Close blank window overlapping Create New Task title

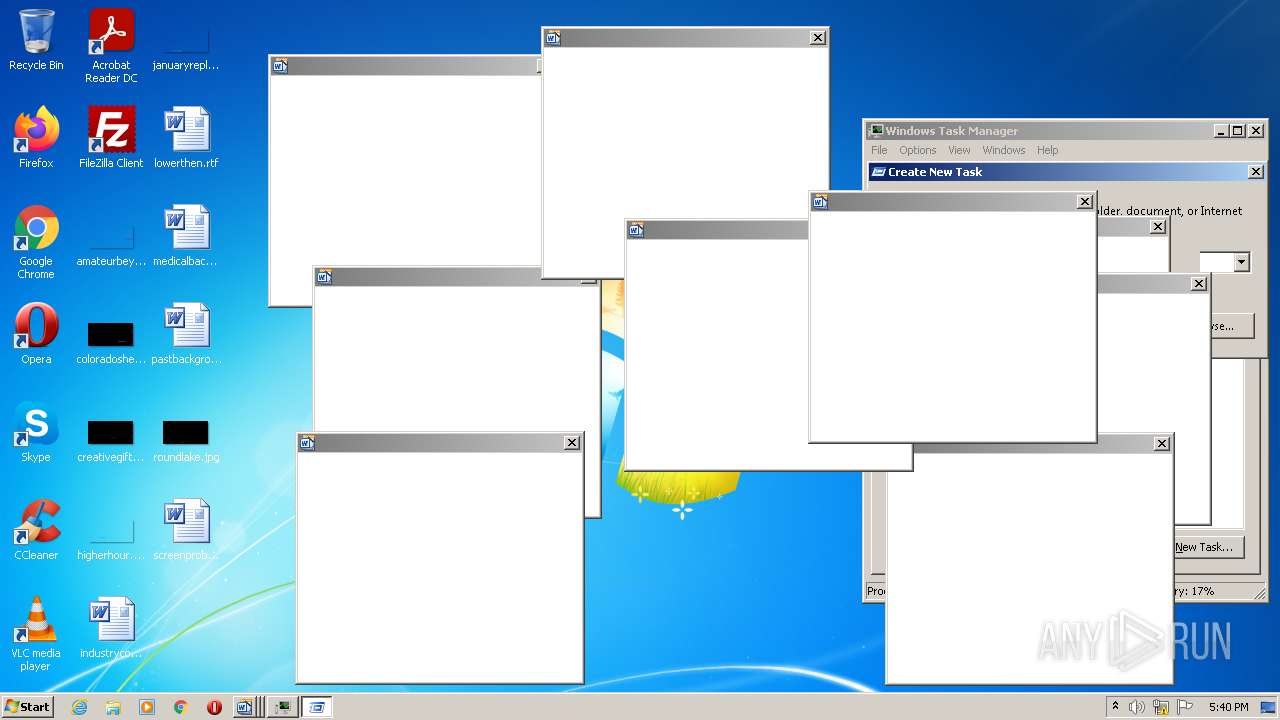1084,202
